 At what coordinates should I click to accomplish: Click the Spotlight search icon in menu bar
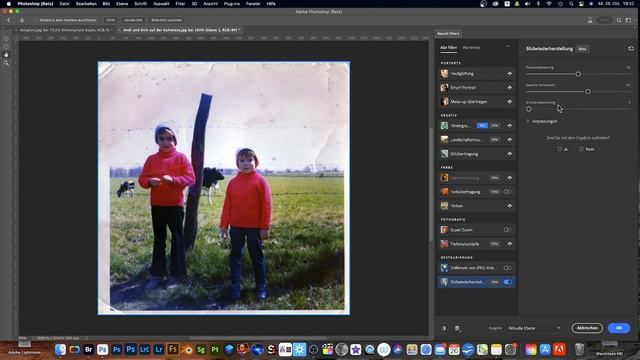click(x=571, y=4)
